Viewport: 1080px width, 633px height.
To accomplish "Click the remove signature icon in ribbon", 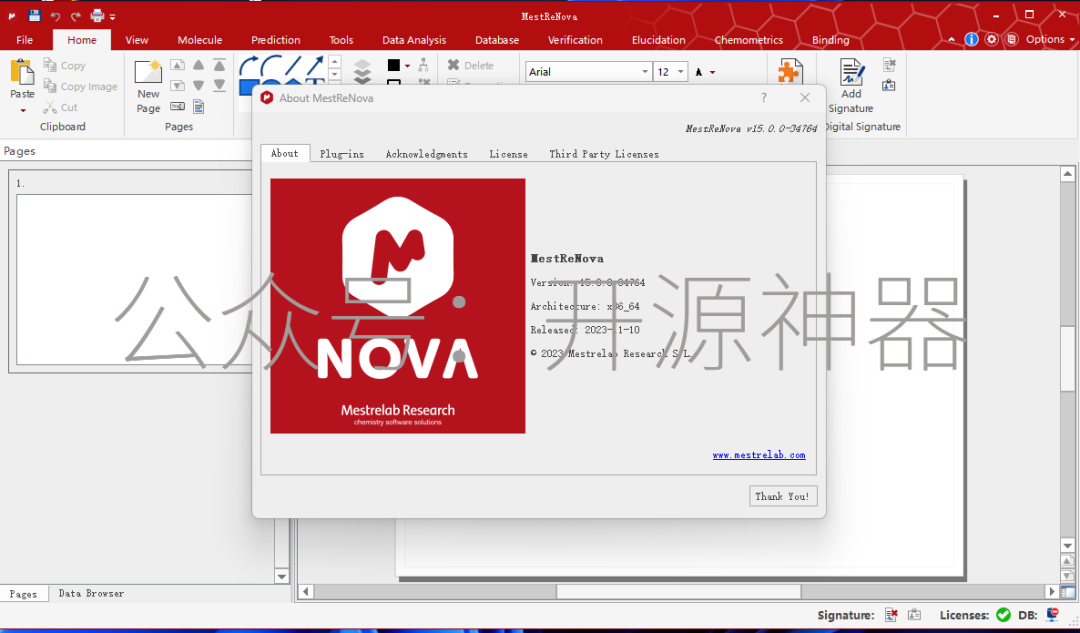I will click(889, 65).
